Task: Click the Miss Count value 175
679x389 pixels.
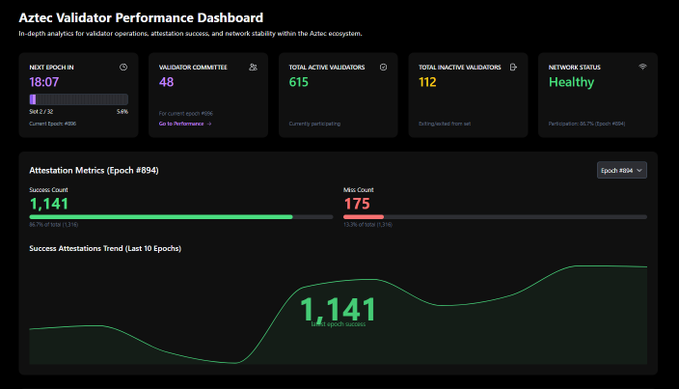Action: 357,204
